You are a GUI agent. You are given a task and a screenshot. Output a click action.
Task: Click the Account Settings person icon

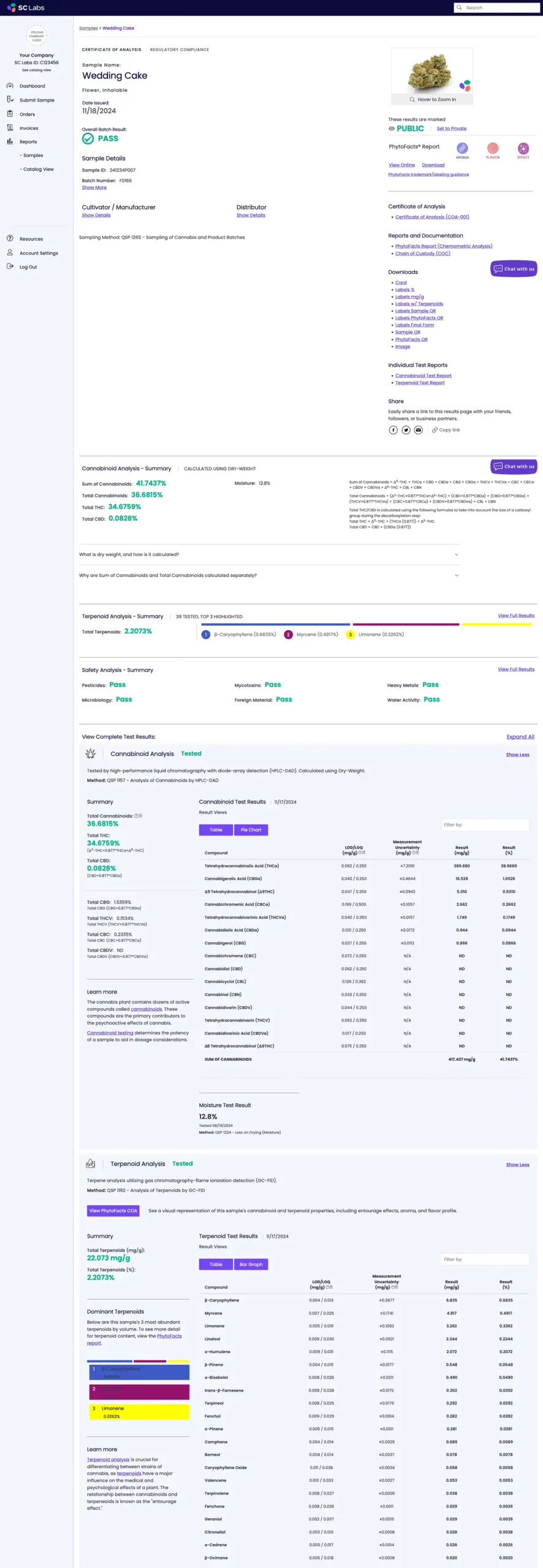point(10,252)
